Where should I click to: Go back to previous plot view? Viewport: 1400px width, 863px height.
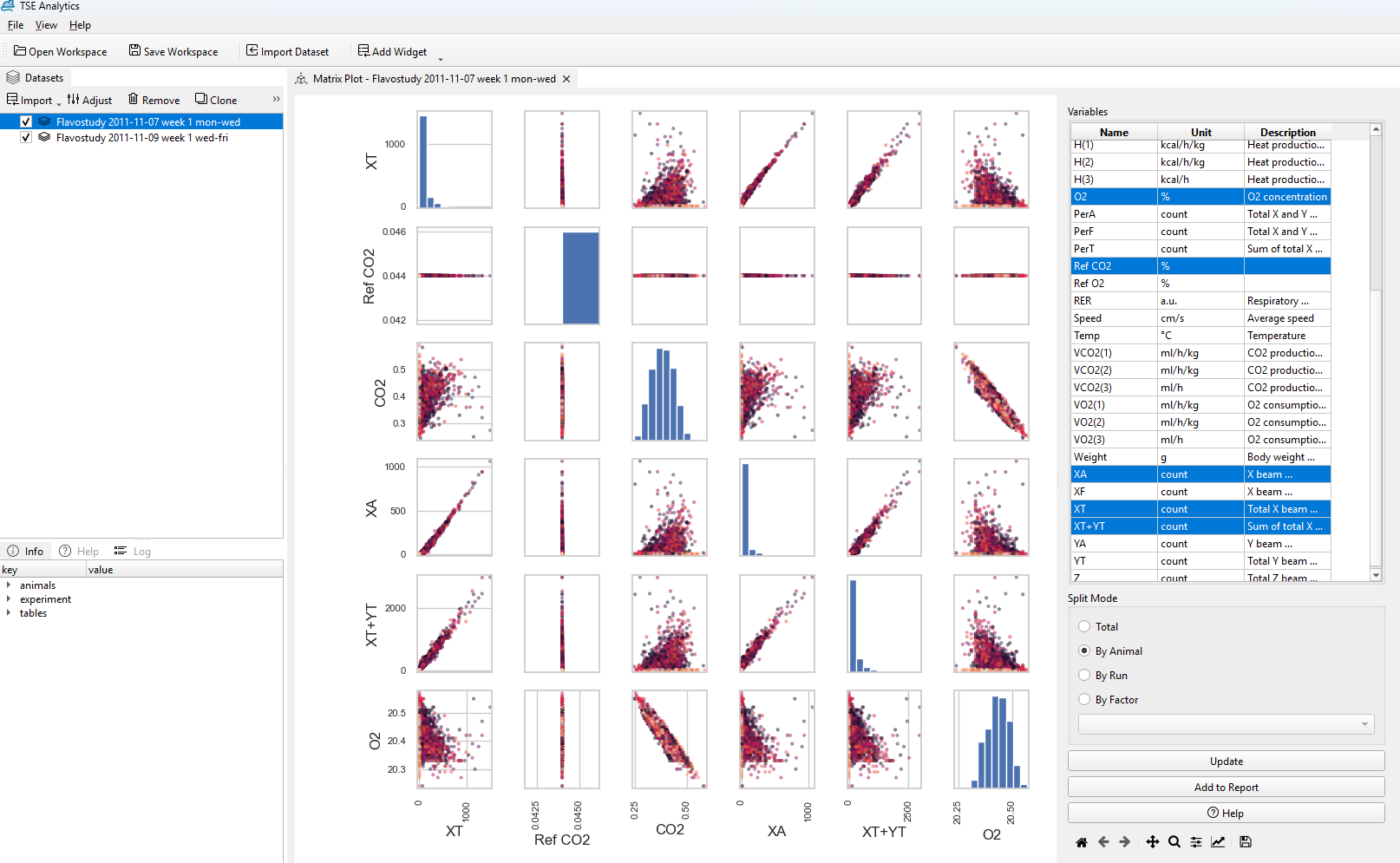[x=1103, y=841]
